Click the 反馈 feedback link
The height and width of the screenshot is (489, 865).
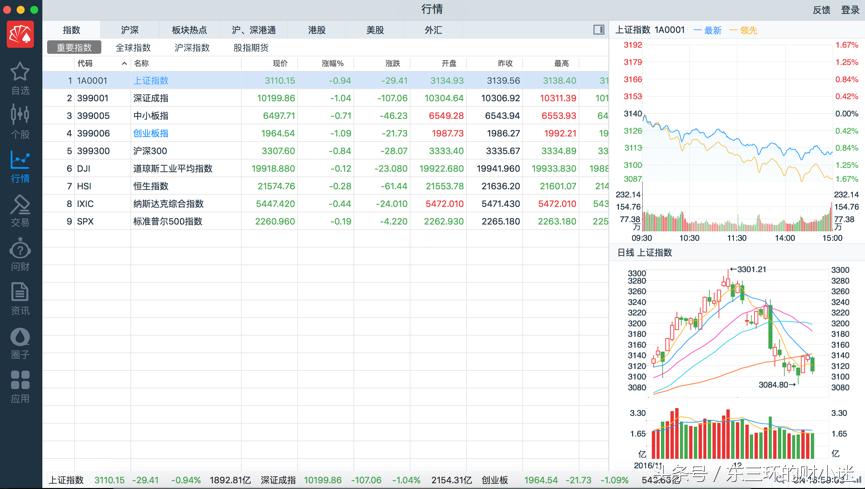point(821,10)
